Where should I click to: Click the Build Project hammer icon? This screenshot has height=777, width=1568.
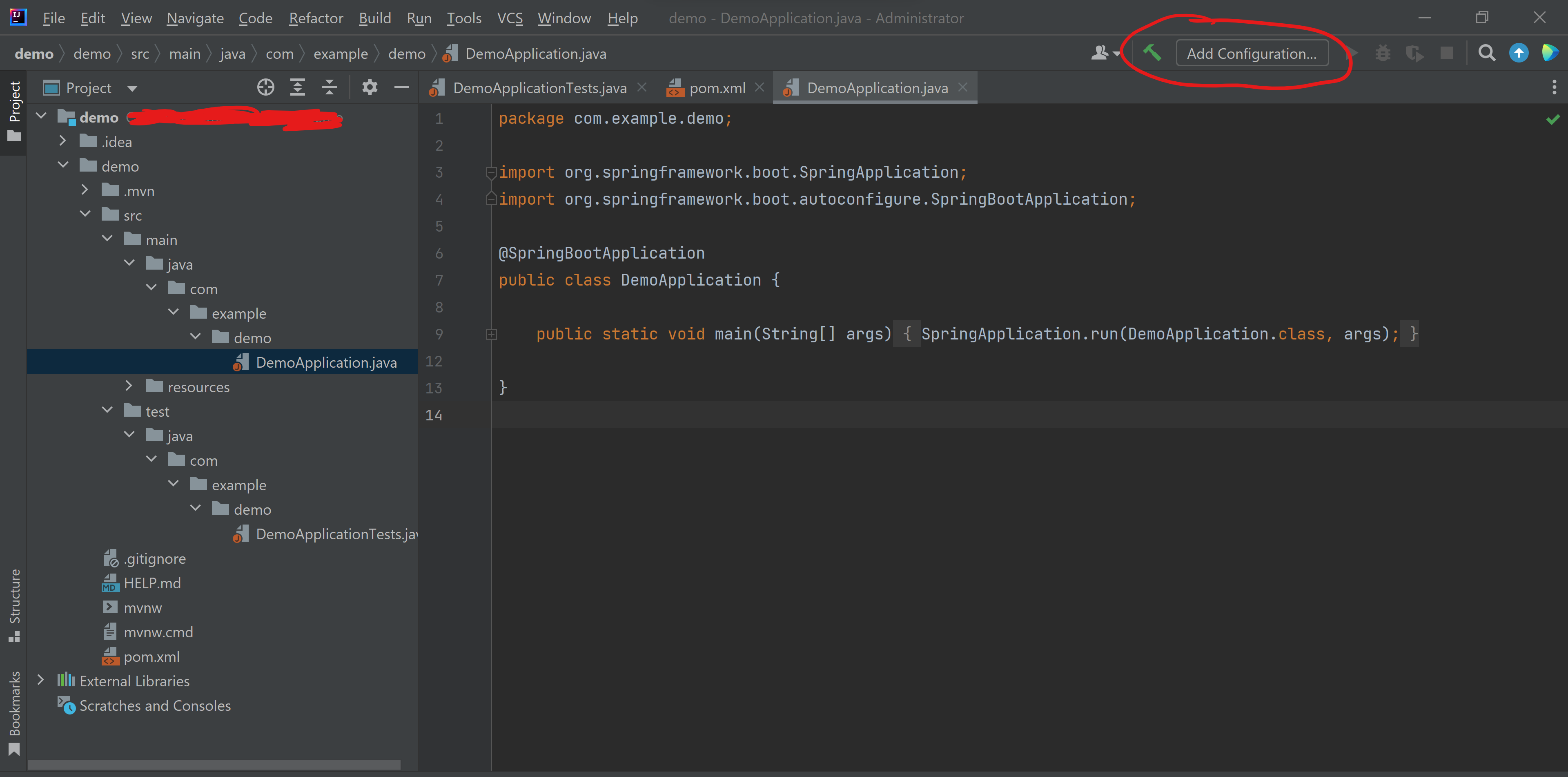pos(1151,53)
